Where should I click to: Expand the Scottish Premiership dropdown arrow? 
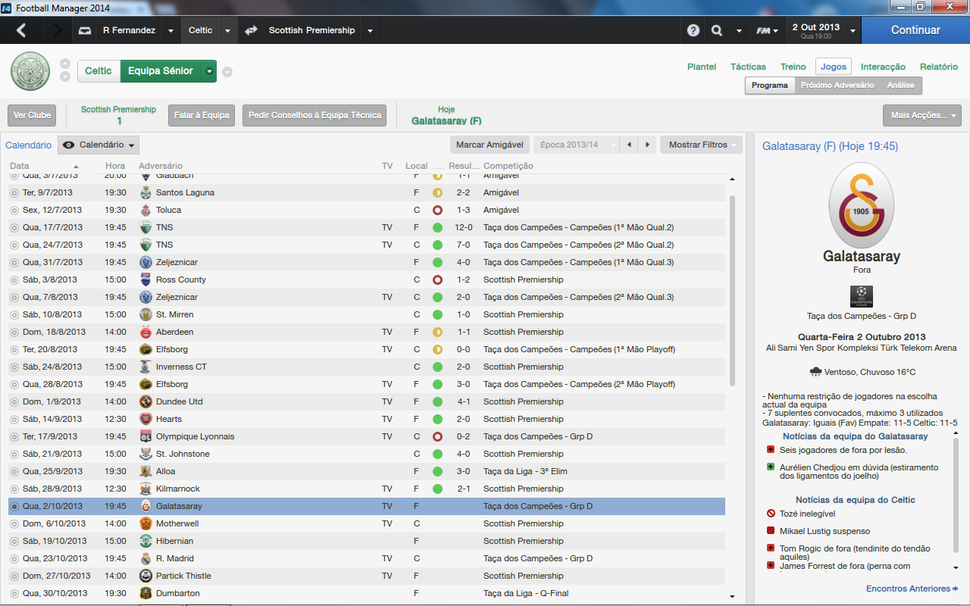click(x=370, y=30)
